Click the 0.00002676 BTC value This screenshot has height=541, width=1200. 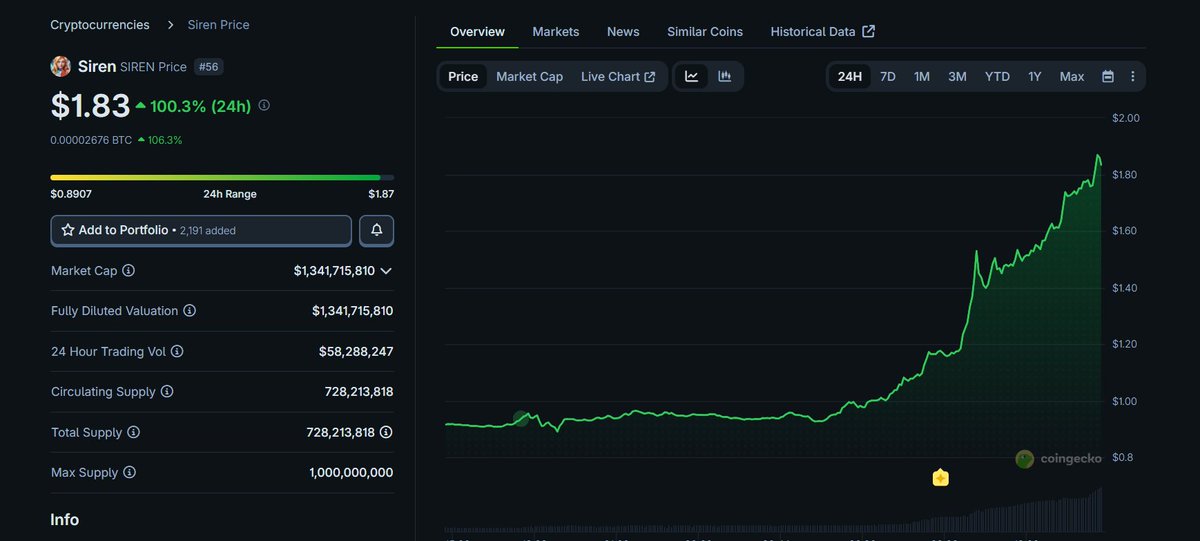(91, 140)
